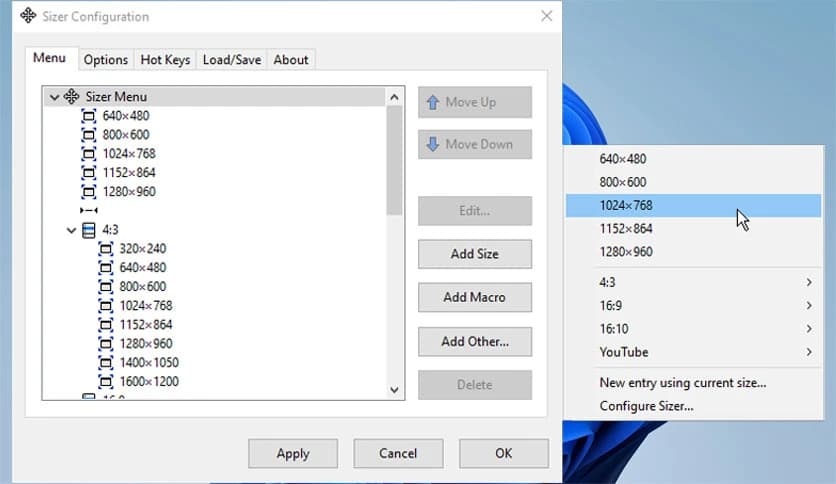Click the Edit button

(475, 211)
